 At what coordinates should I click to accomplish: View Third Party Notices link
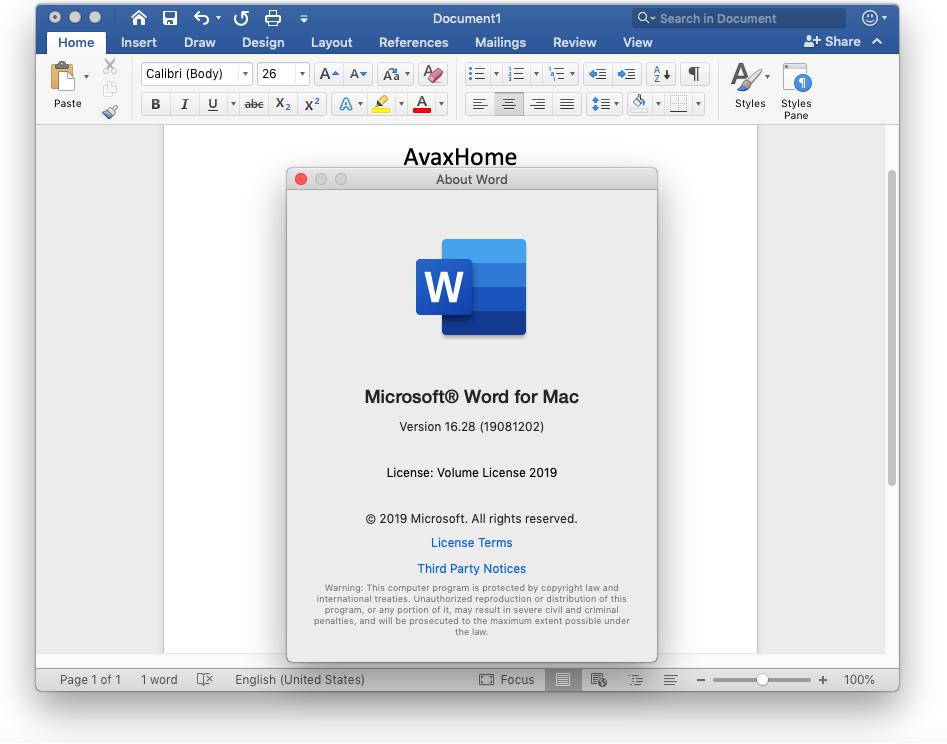click(471, 568)
